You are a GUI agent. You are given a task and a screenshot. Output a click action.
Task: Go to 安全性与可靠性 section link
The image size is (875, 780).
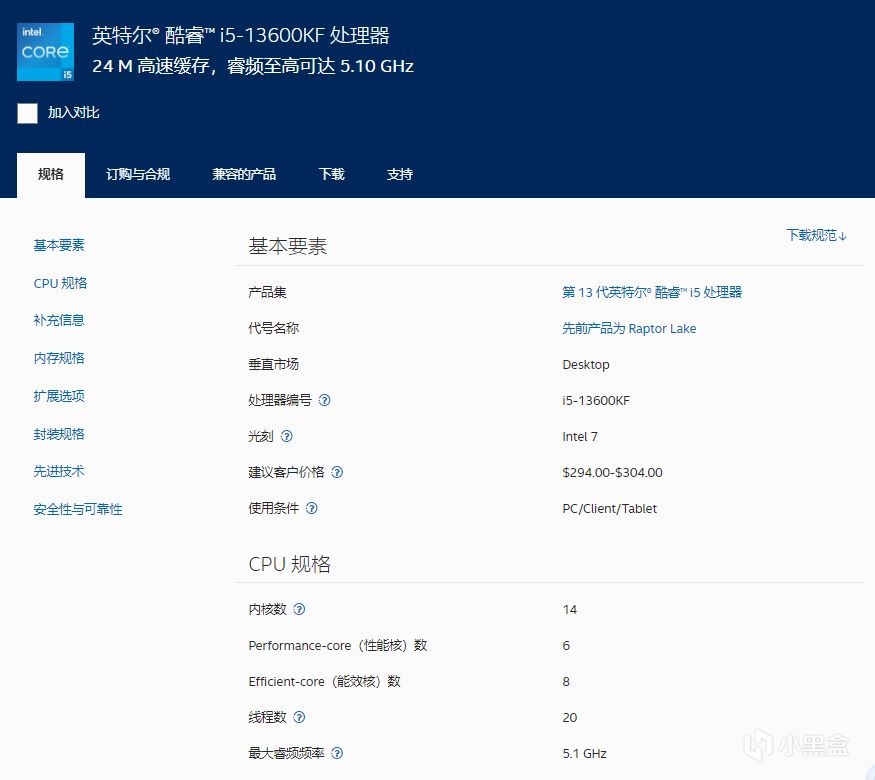(x=78, y=509)
